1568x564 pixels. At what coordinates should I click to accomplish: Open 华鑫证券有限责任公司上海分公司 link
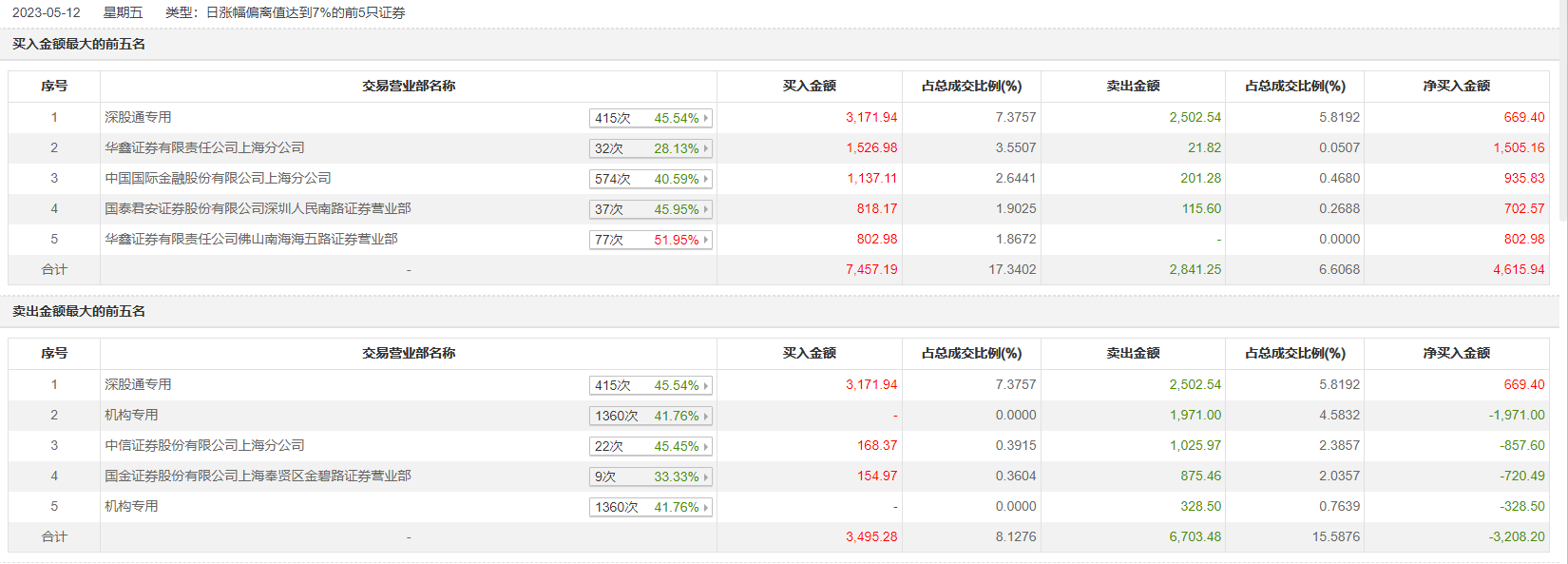coord(204,147)
